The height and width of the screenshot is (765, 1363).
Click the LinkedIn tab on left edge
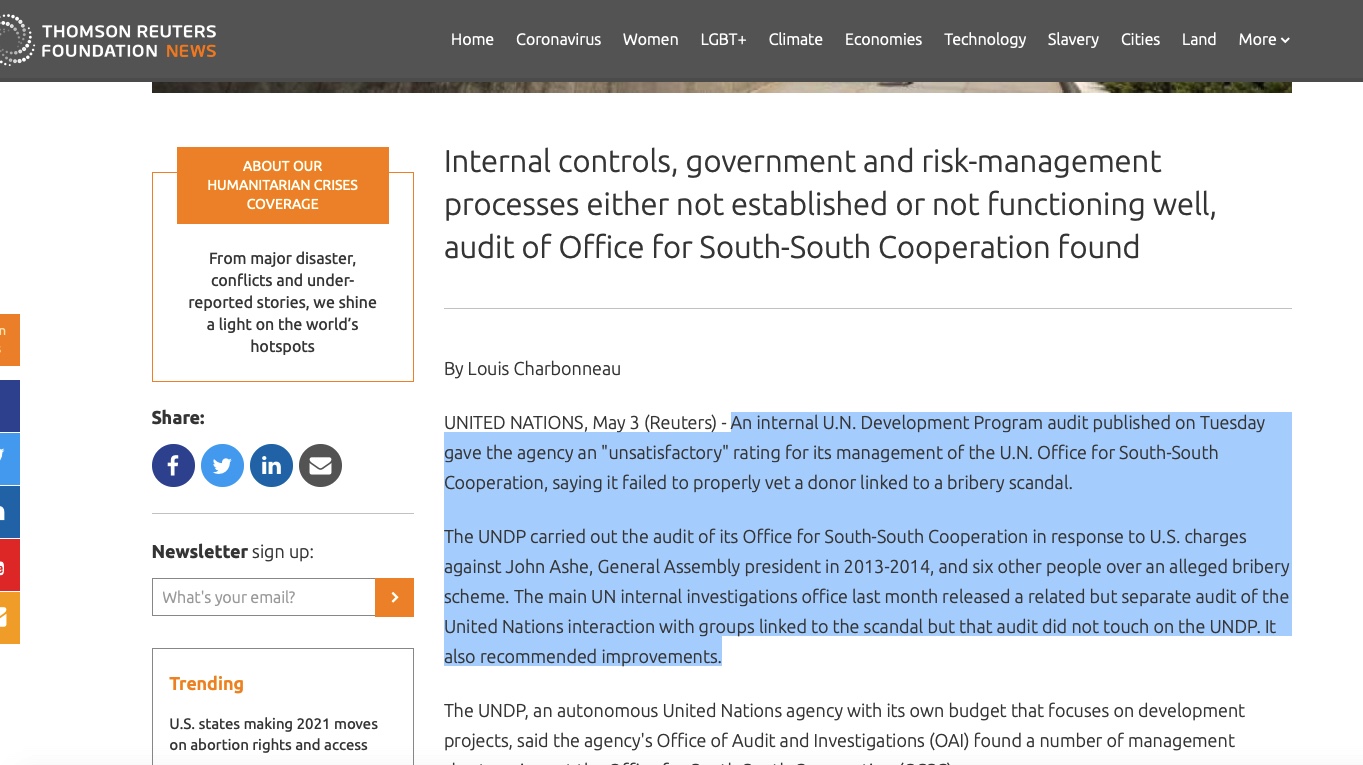tap(8, 512)
